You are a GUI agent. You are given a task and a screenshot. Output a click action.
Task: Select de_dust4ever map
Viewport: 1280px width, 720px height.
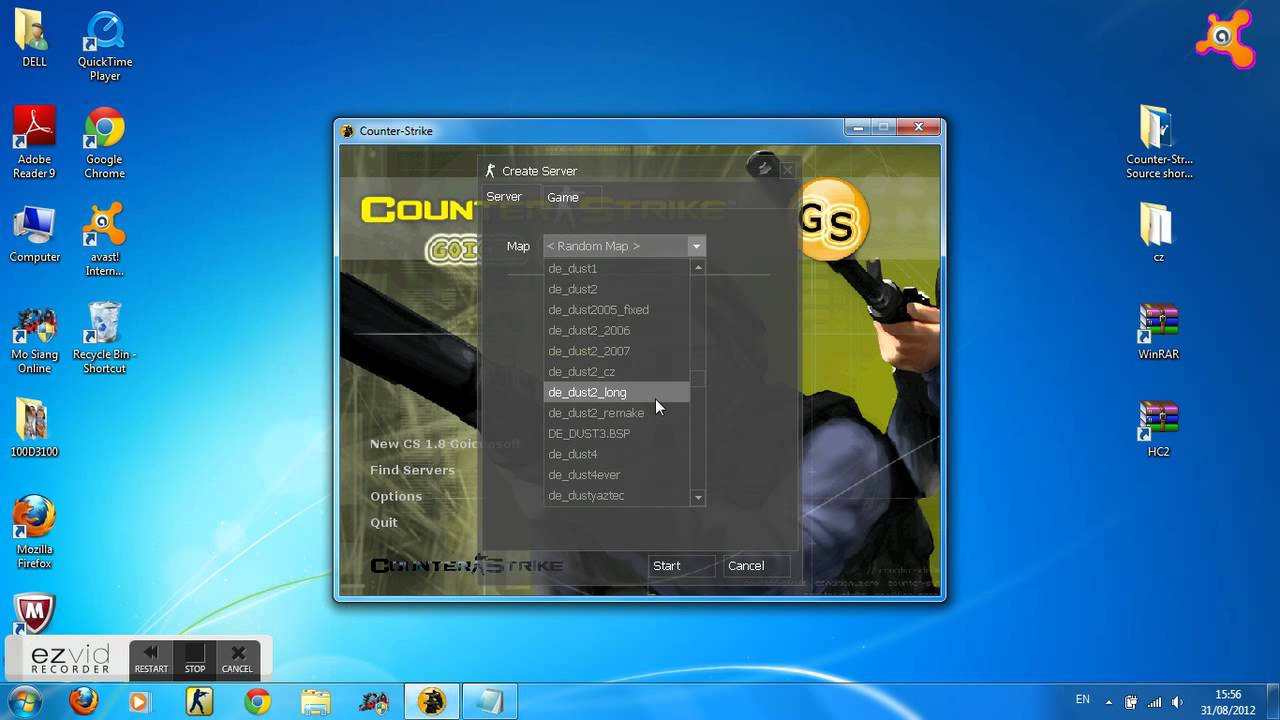[x=617, y=475]
